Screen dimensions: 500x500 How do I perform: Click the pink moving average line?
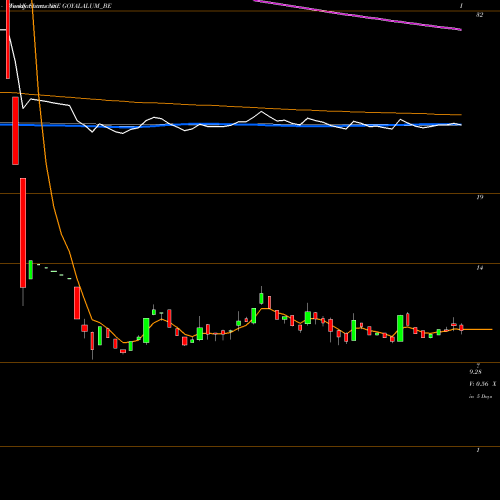coord(357,16)
